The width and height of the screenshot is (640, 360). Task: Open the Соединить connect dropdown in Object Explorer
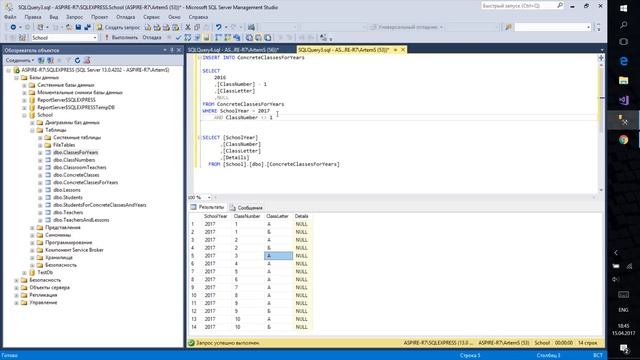pos(20,60)
